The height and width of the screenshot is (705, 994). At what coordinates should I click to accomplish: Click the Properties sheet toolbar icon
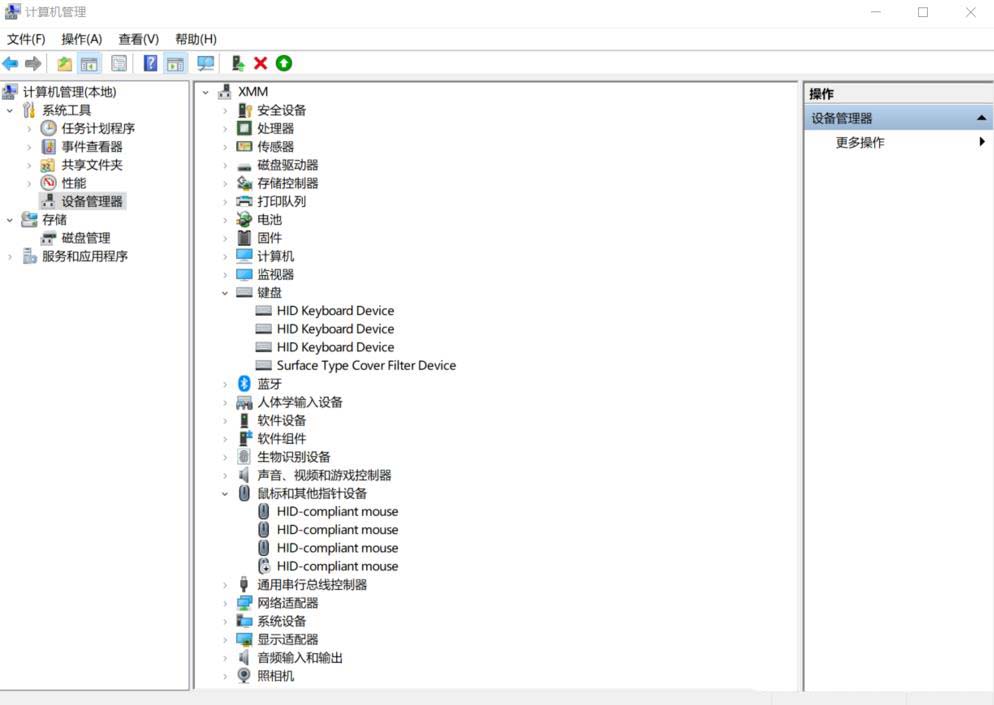coord(119,63)
